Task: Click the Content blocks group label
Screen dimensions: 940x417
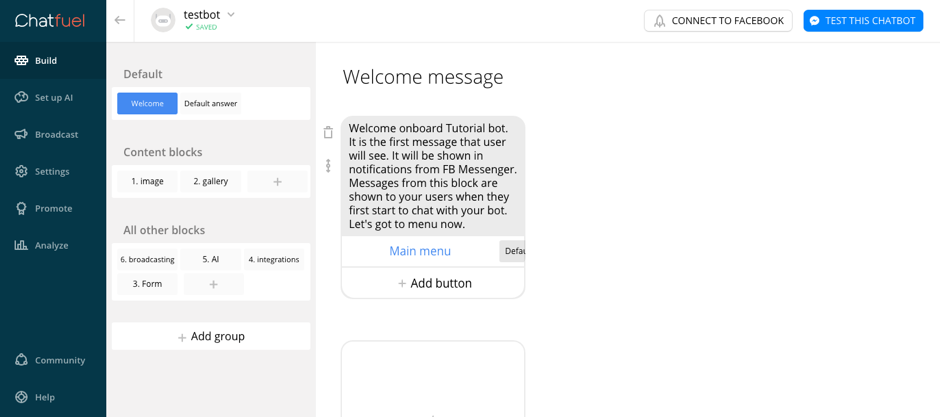Action: tap(163, 152)
